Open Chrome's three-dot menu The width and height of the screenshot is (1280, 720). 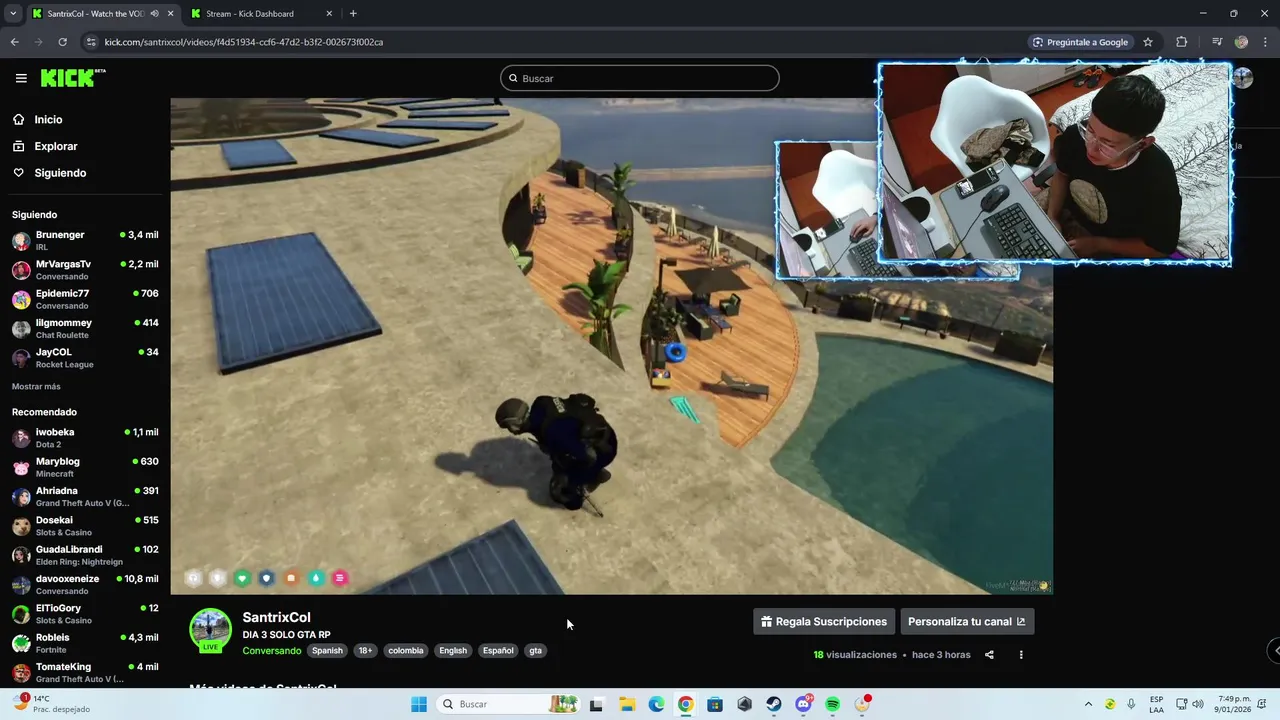pyautogui.click(x=1265, y=42)
